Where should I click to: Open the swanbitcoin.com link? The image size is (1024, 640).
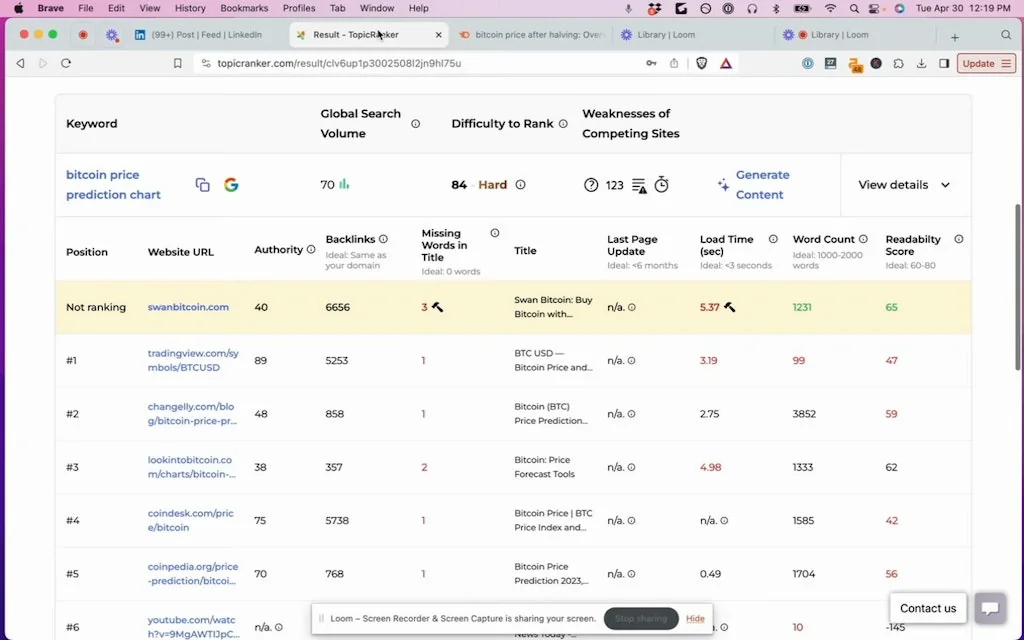[188, 307]
